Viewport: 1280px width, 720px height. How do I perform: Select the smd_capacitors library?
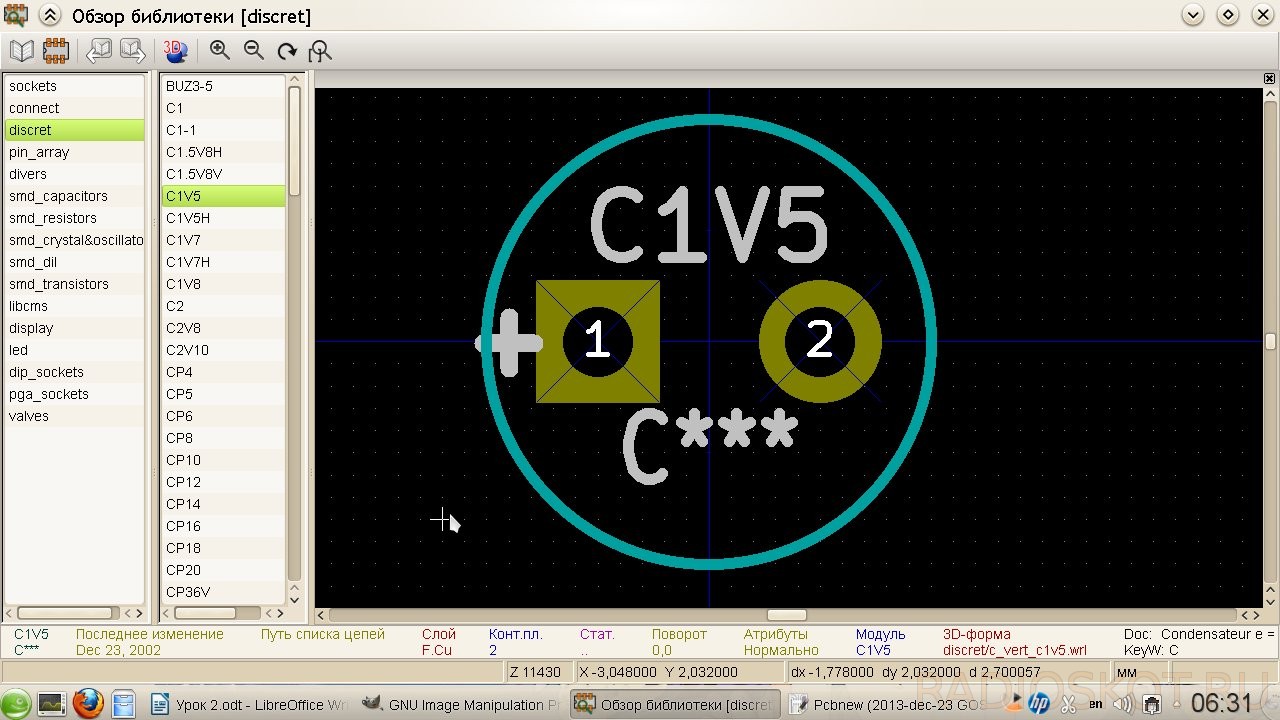[74, 196]
